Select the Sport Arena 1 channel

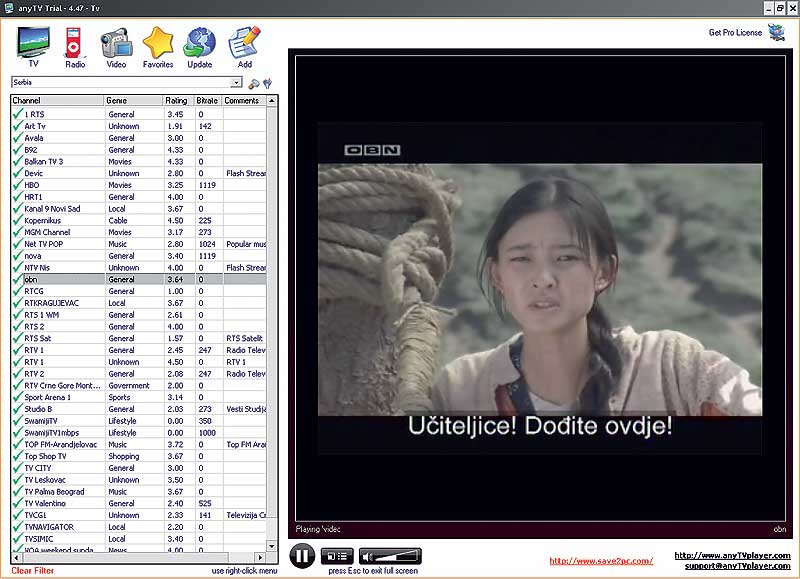click(138, 397)
